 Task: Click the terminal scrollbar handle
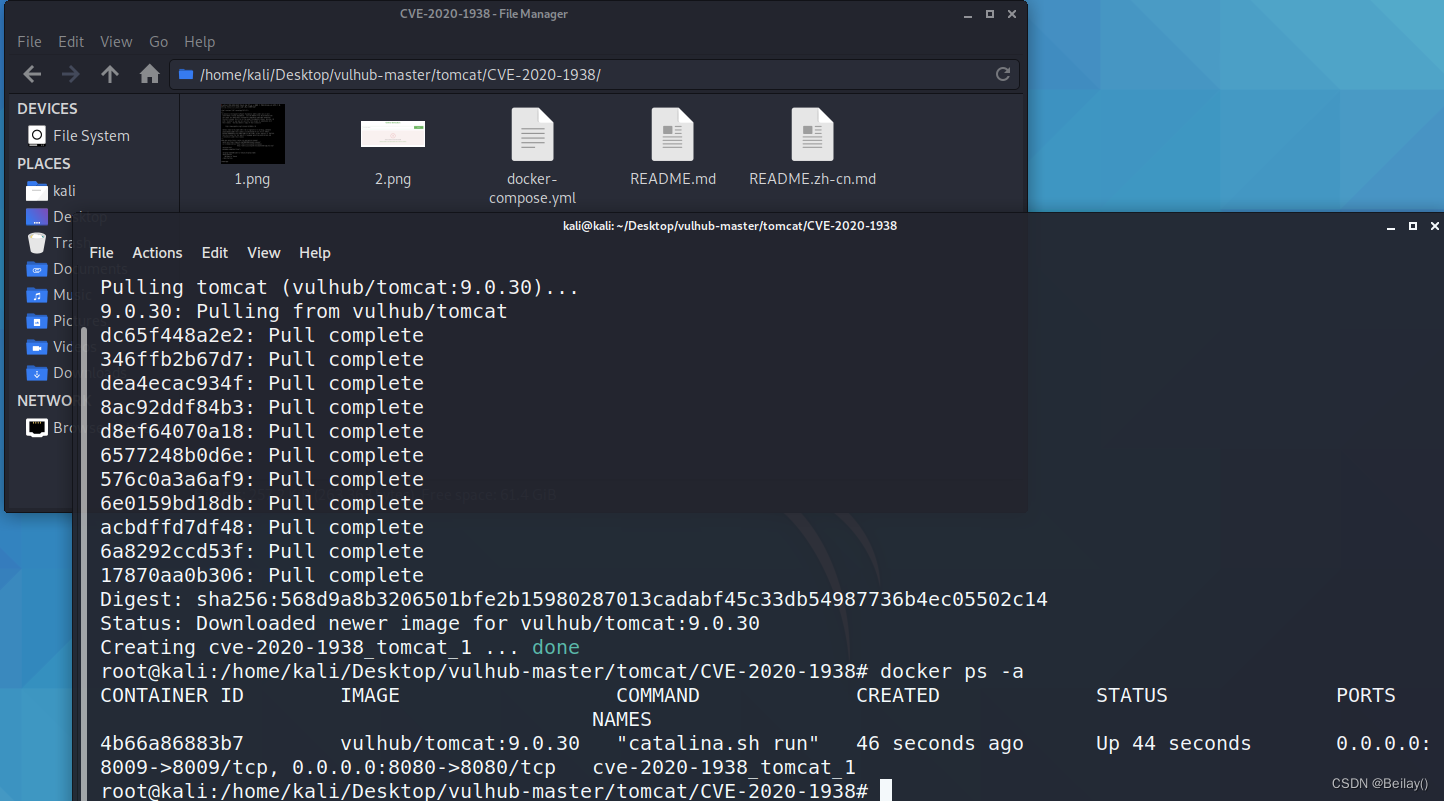(85, 562)
